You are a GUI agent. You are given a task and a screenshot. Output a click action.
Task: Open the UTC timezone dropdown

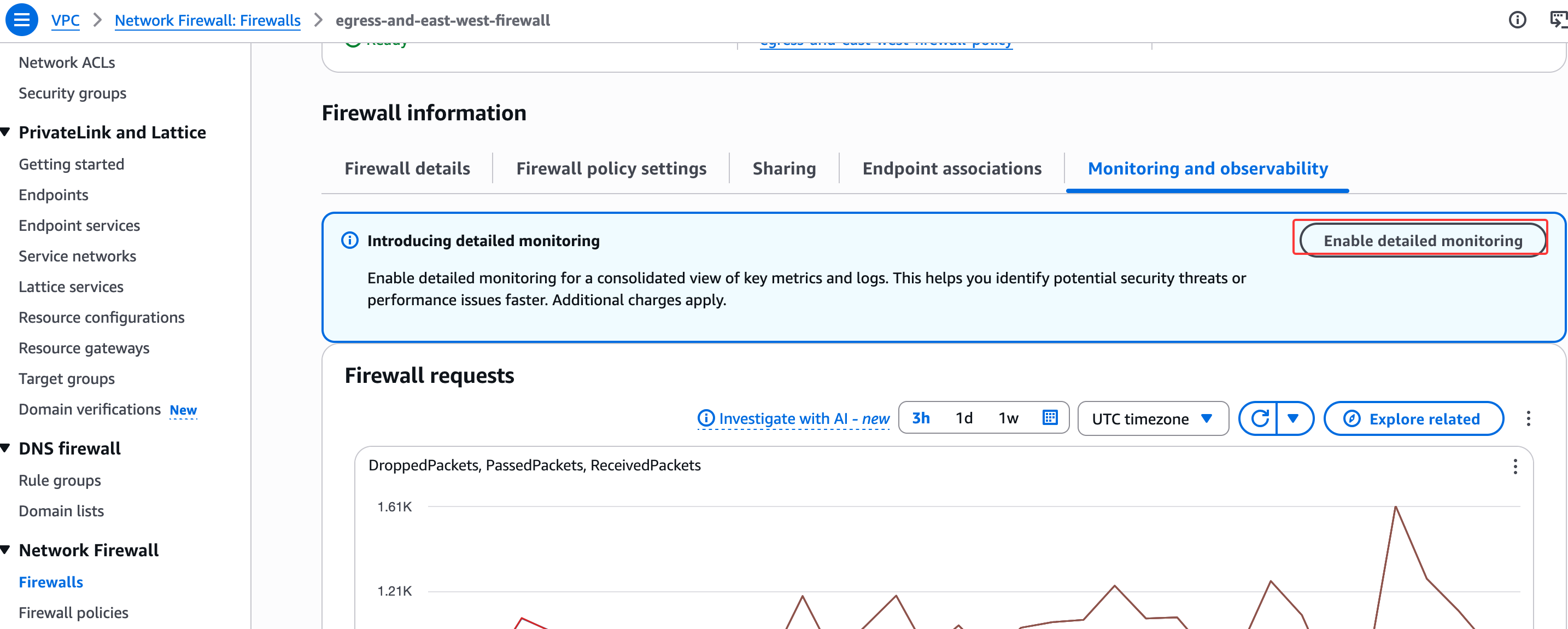tap(1152, 418)
